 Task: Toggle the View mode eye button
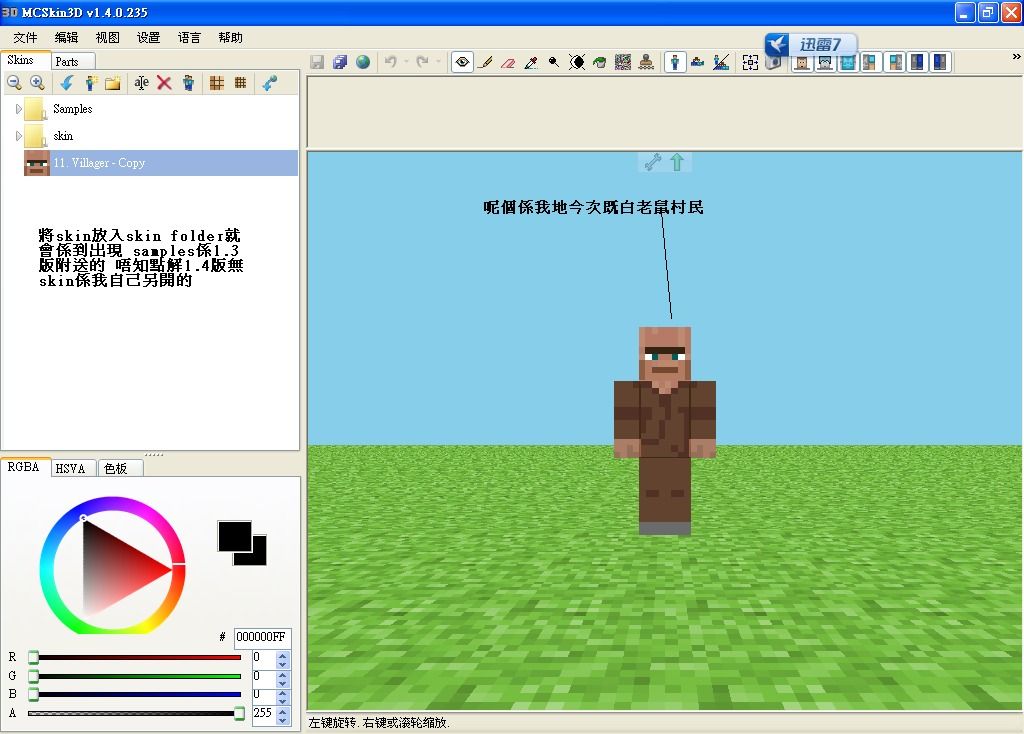click(462, 62)
